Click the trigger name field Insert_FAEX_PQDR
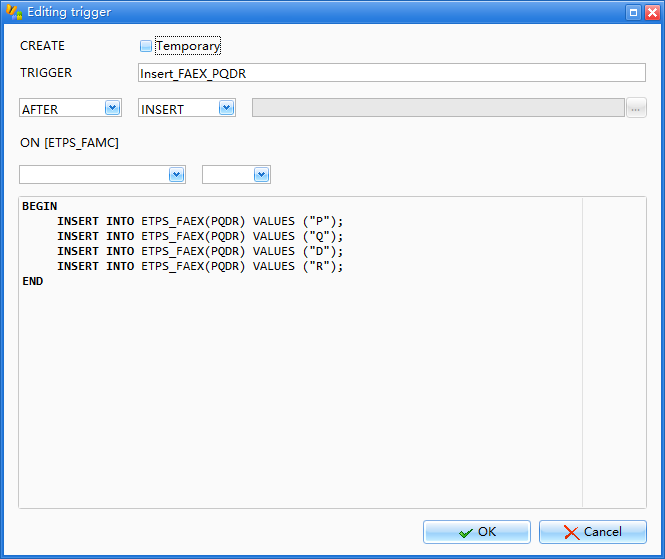Screen dimensions: 665x559 point(391,73)
